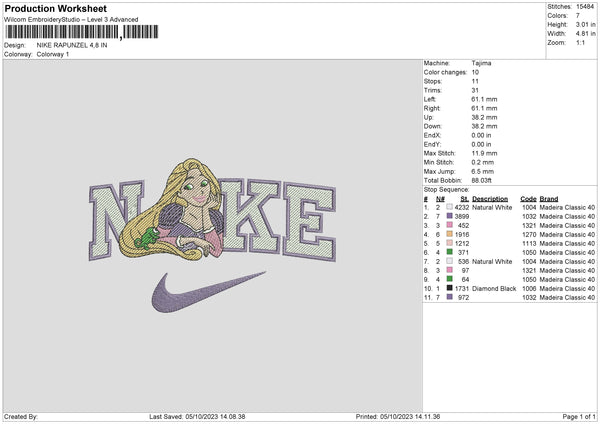The height and width of the screenshot is (424, 600).
Task: Click the light pink swatch with 1212 stitches
Action: (450, 243)
